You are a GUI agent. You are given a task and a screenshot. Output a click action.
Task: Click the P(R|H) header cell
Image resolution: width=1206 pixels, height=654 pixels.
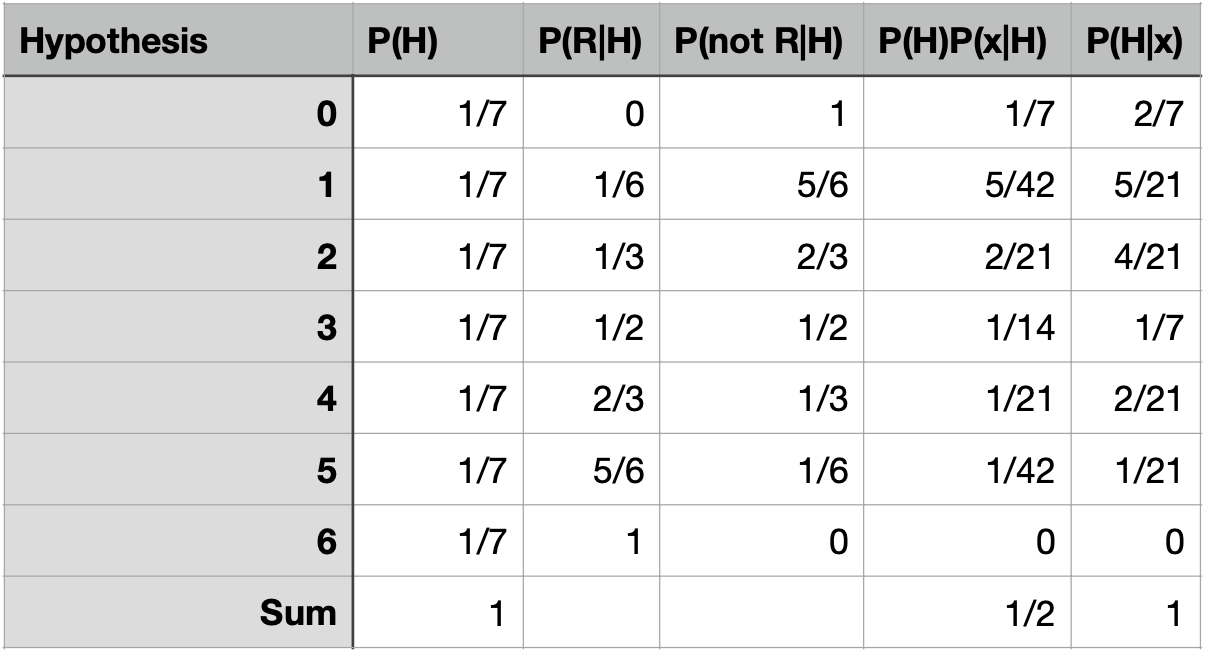pyautogui.click(x=590, y=42)
